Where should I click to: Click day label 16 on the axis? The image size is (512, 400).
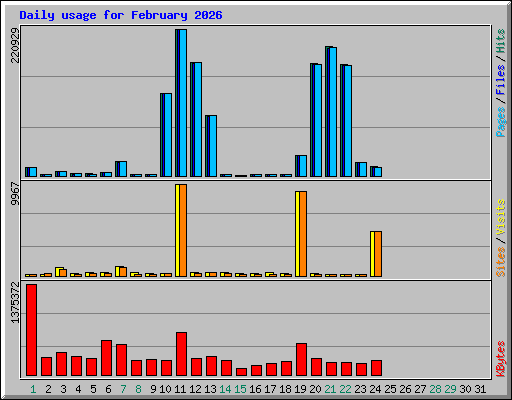[x=255, y=389]
